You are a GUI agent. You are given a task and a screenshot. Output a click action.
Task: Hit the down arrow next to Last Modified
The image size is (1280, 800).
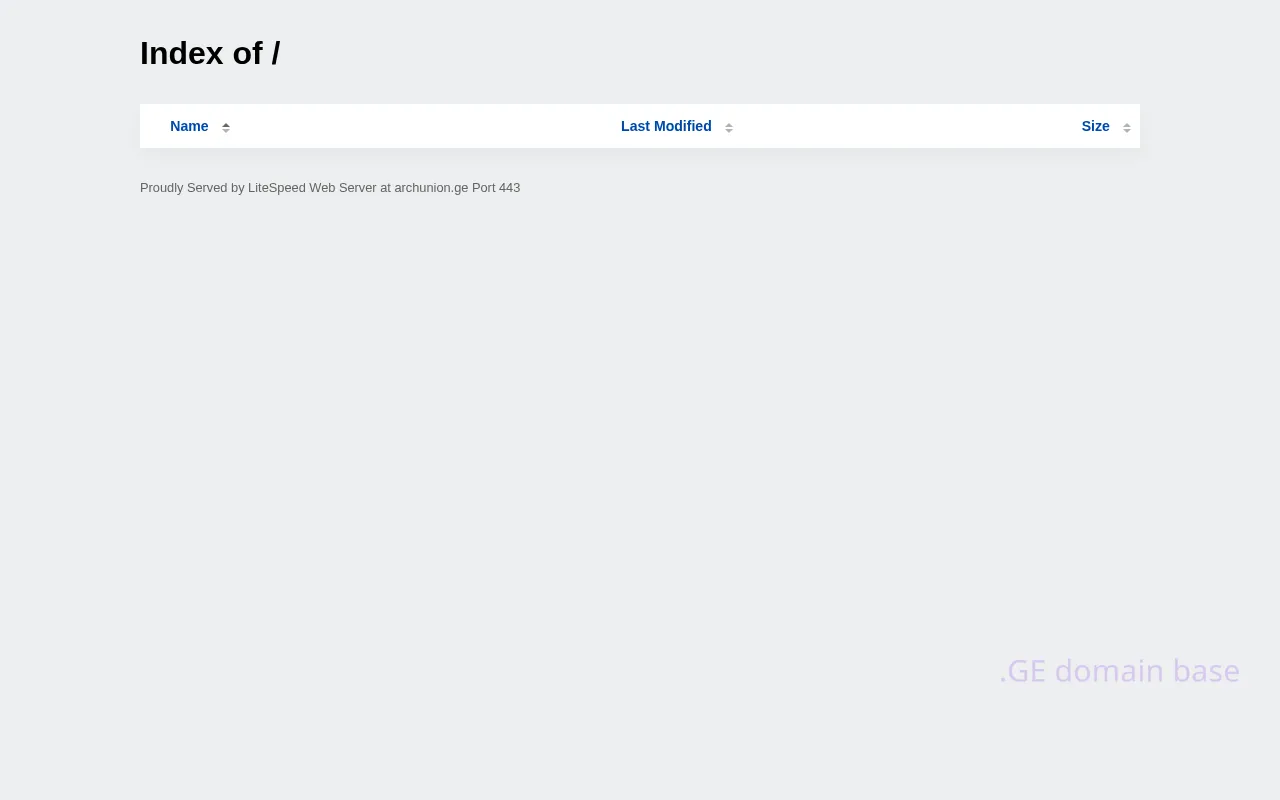729,131
